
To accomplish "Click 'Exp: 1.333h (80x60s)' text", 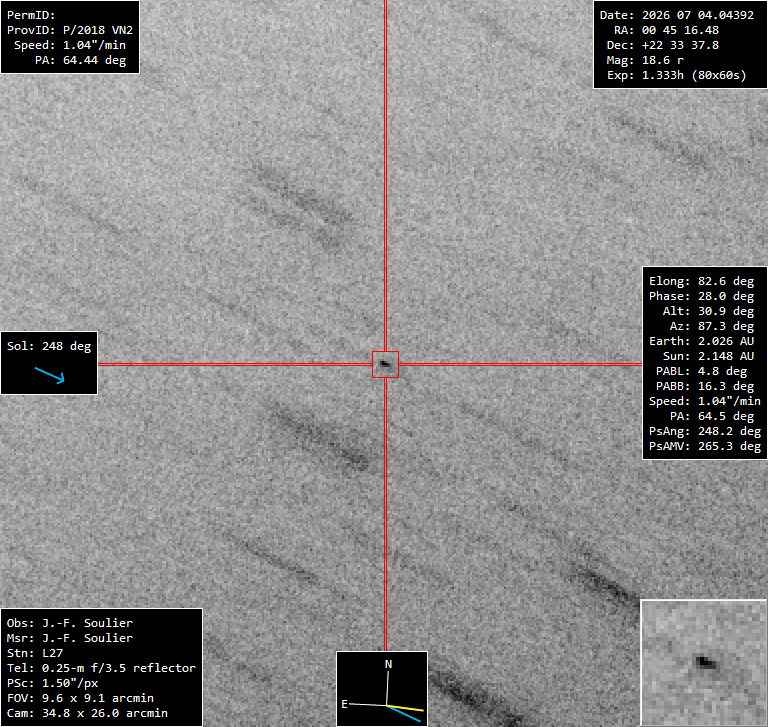I will (x=677, y=75).
